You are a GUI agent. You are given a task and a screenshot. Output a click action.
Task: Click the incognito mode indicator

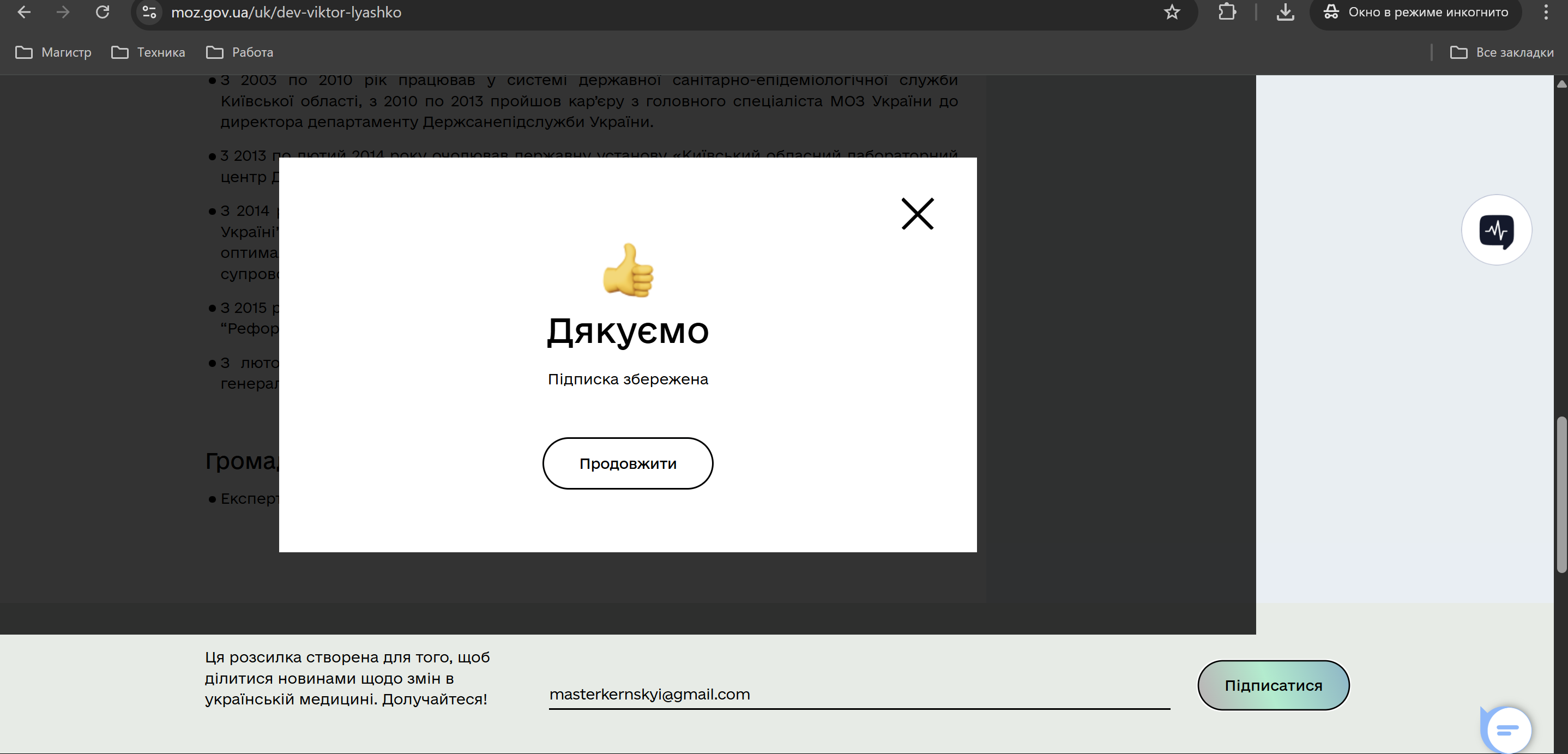coord(1415,12)
